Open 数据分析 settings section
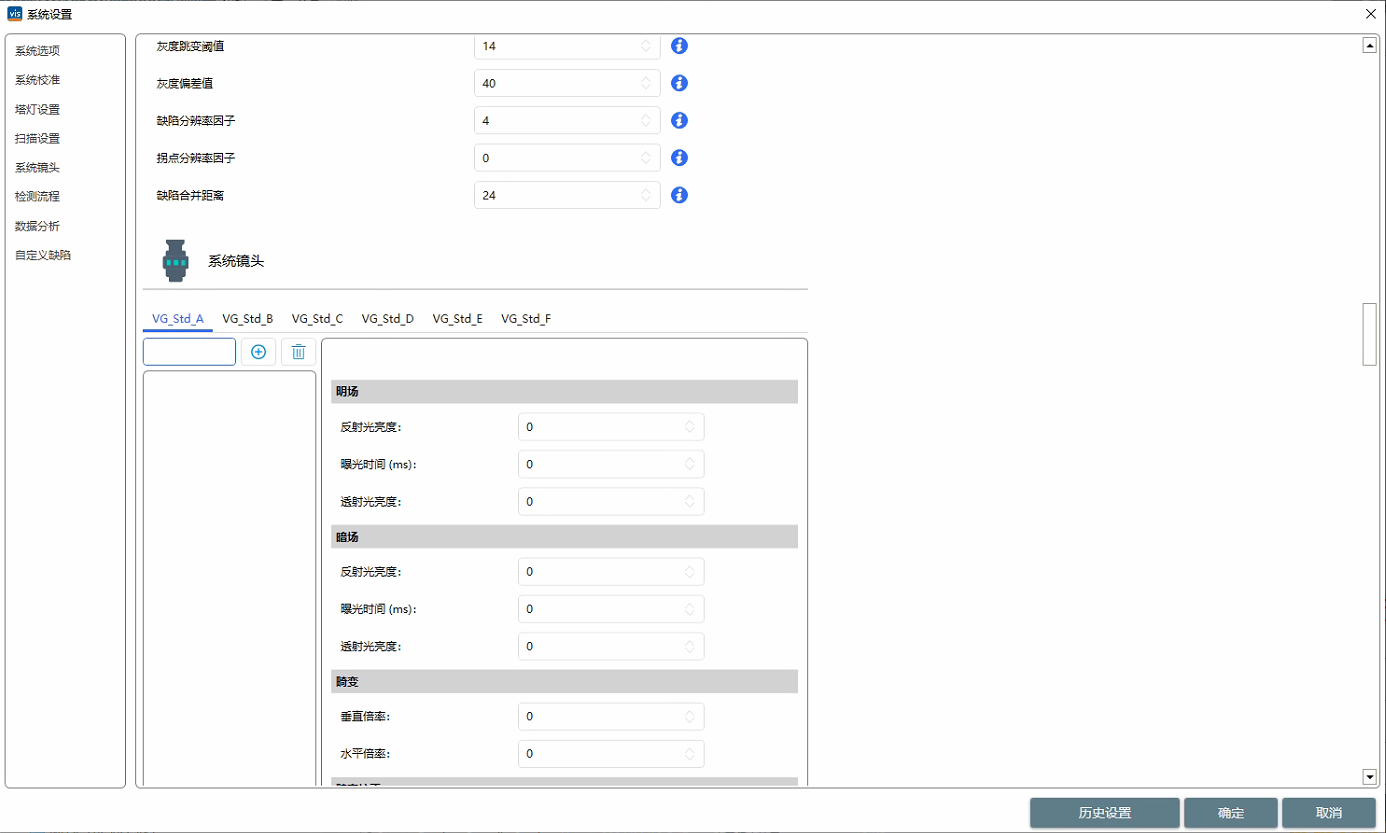Viewport: 1386px width, 833px height. [37, 226]
